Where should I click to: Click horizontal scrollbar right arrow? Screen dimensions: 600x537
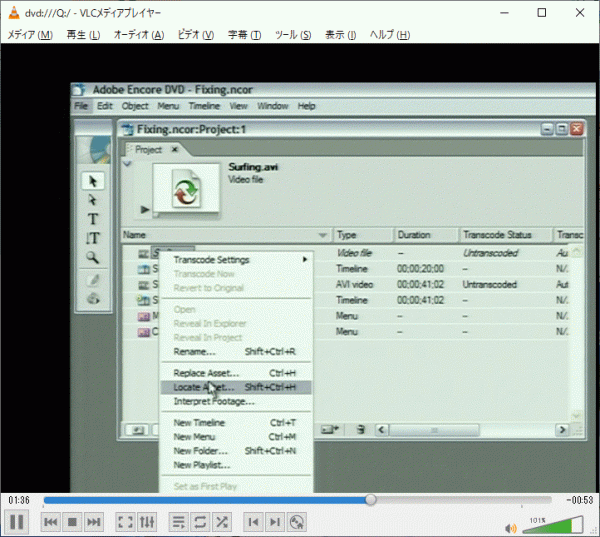562,429
